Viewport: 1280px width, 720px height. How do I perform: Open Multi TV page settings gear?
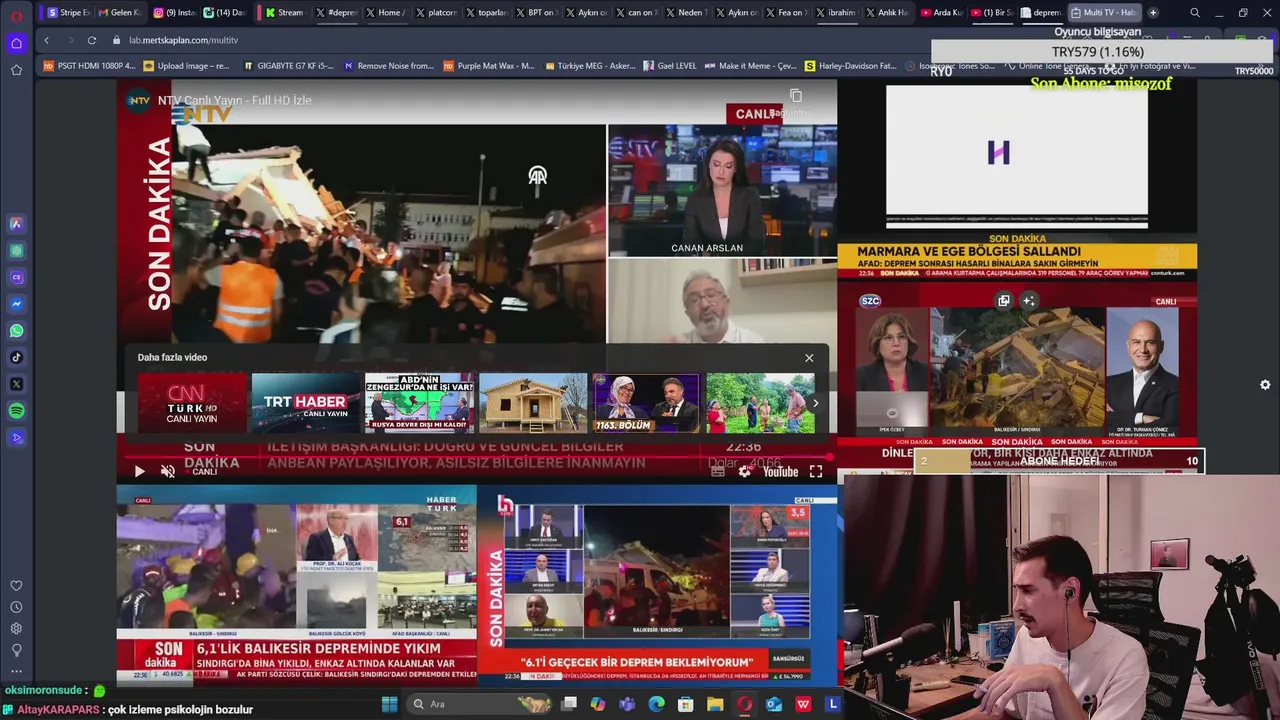click(1265, 385)
